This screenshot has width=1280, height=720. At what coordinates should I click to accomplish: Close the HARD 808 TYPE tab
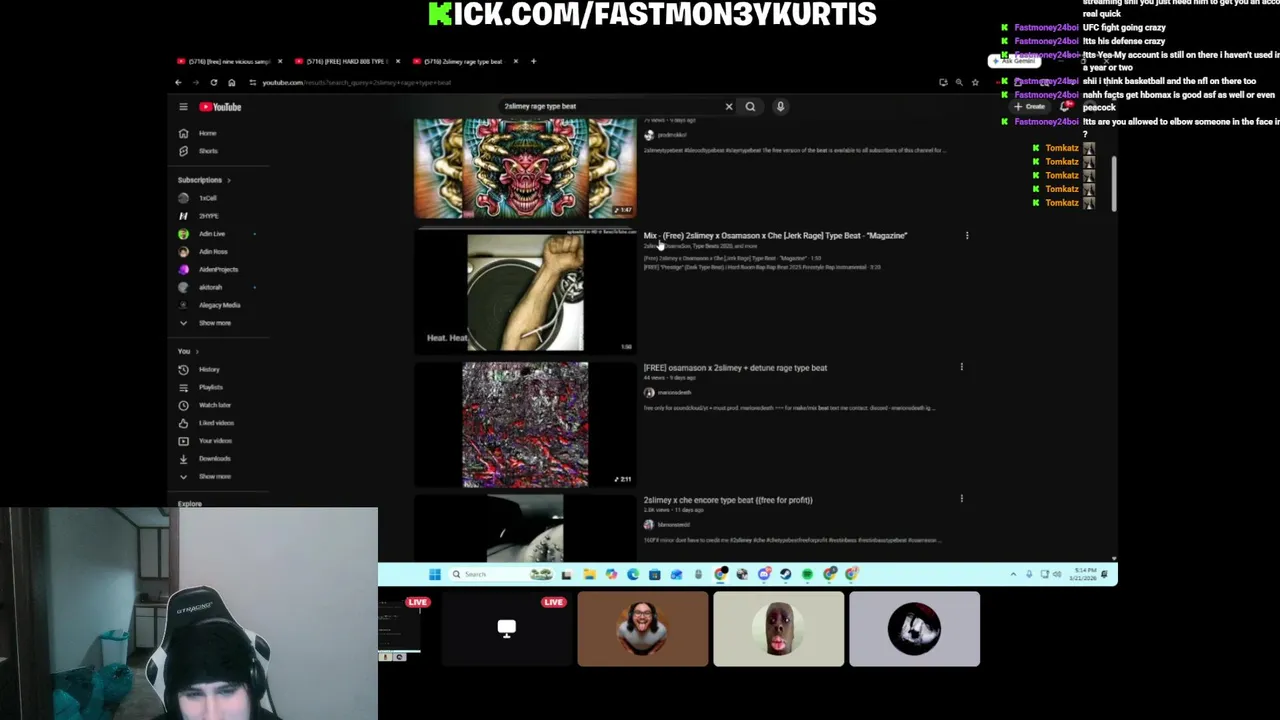tap(398, 61)
